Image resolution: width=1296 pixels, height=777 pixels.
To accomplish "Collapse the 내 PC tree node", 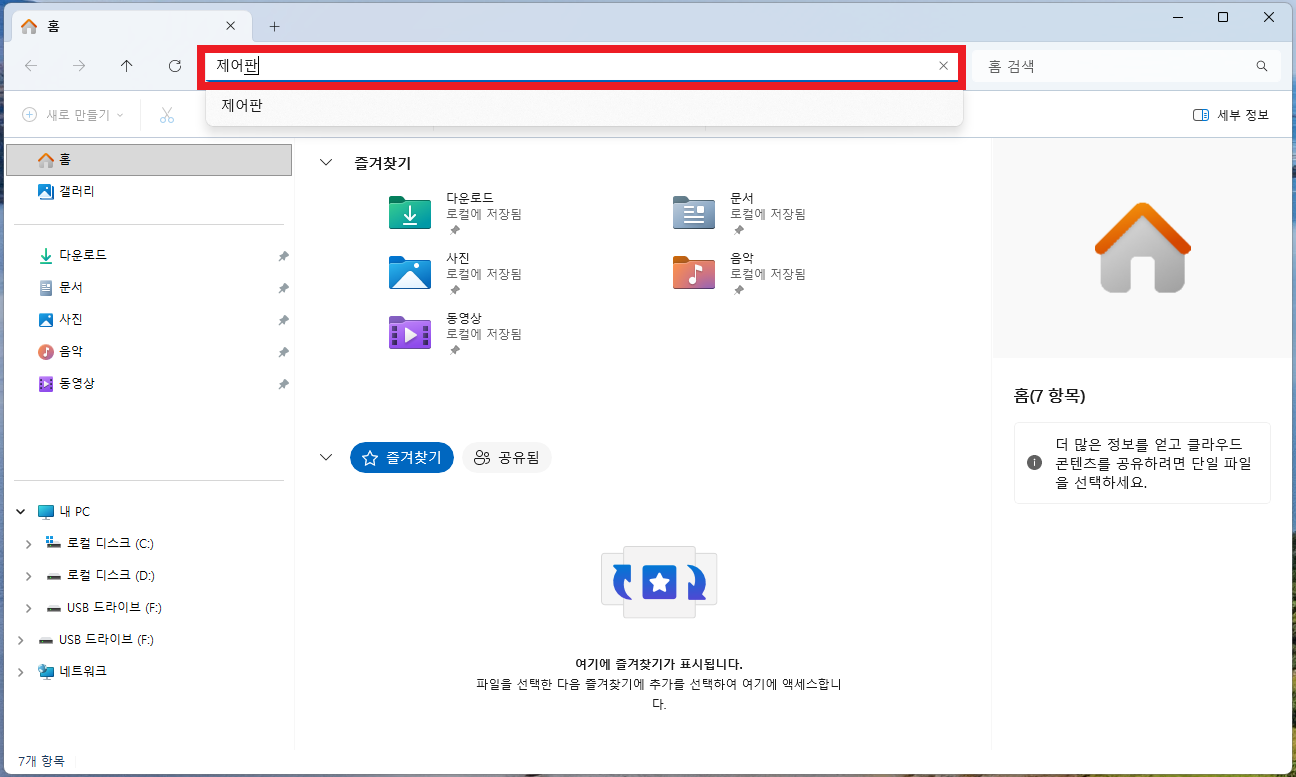I will [x=21, y=511].
